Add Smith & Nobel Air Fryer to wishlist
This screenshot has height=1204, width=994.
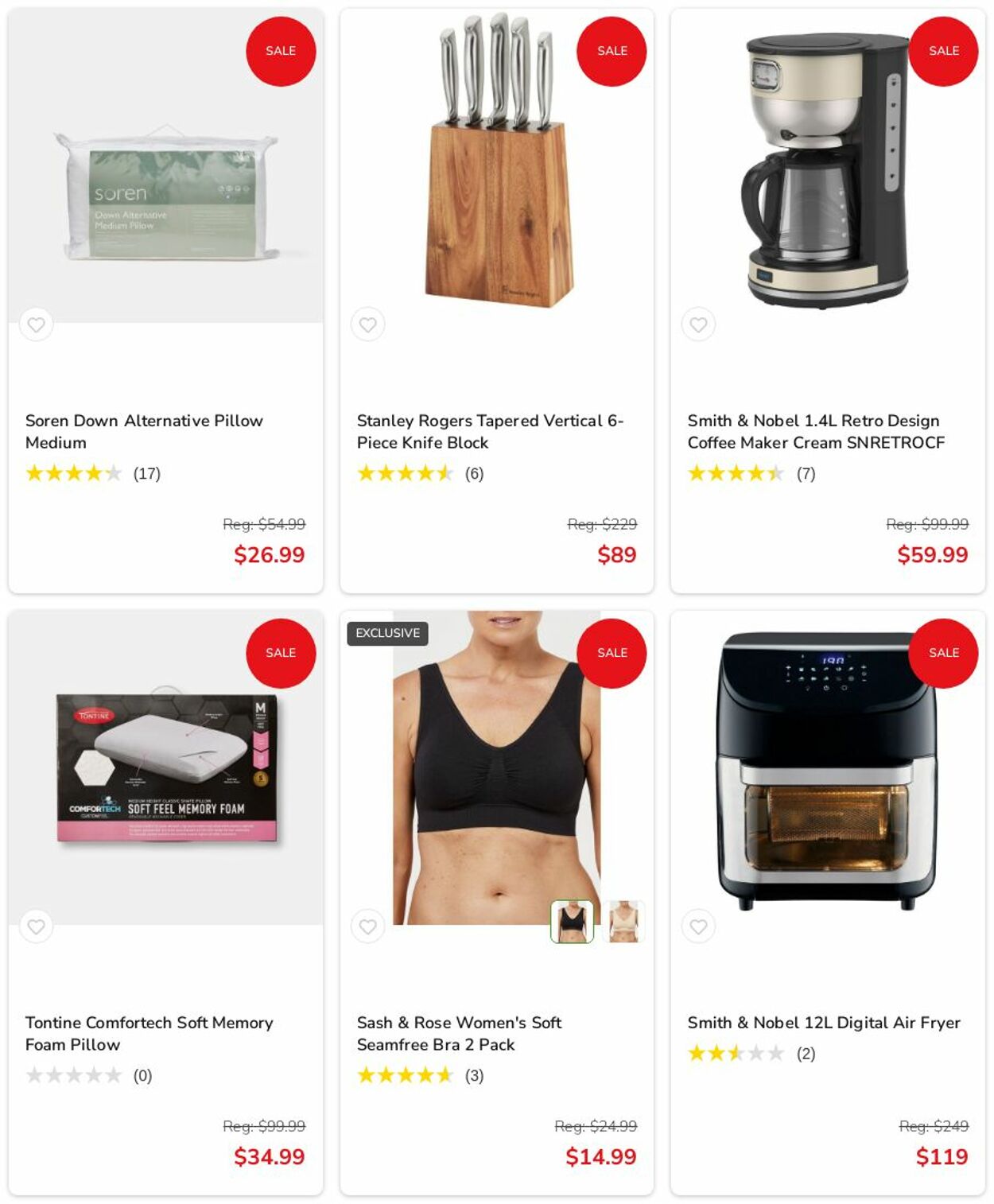(x=698, y=926)
